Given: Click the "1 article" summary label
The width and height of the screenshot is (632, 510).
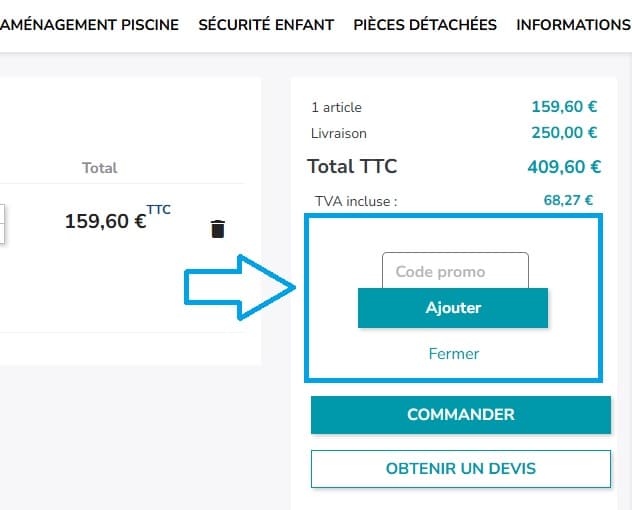Looking at the screenshot, I should pos(337,107).
